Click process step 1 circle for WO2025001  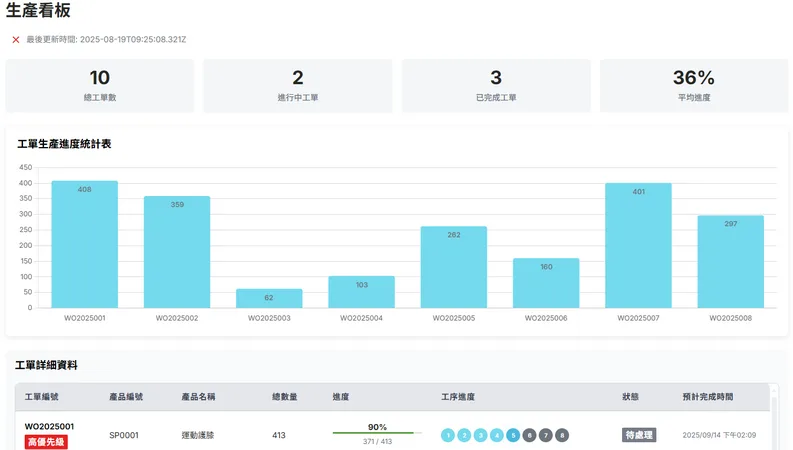[448, 435]
